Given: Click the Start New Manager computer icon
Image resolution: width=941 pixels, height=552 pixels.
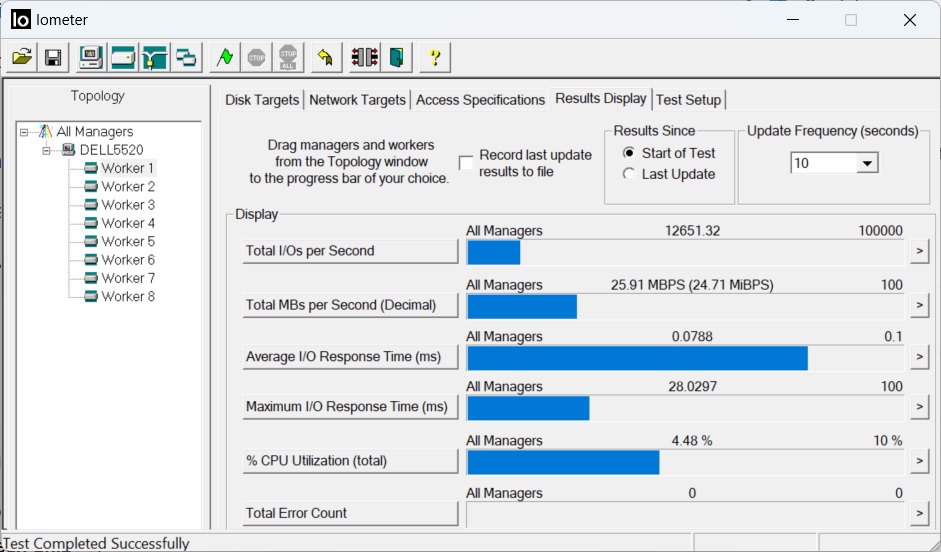Looking at the screenshot, I should pyautogui.click(x=91, y=57).
